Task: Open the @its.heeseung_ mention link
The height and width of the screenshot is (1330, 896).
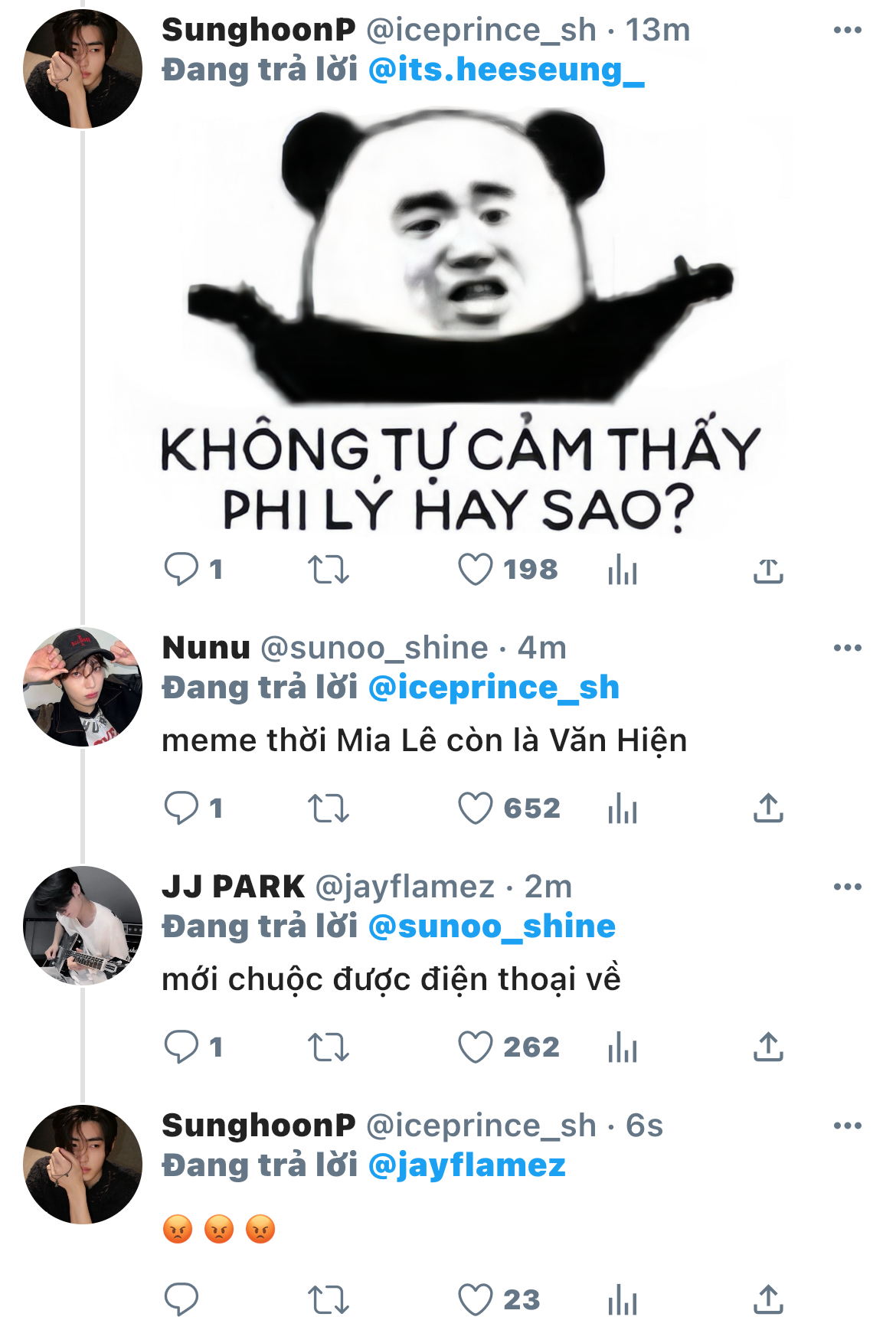Action: pyautogui.click(x=506, y=70)
